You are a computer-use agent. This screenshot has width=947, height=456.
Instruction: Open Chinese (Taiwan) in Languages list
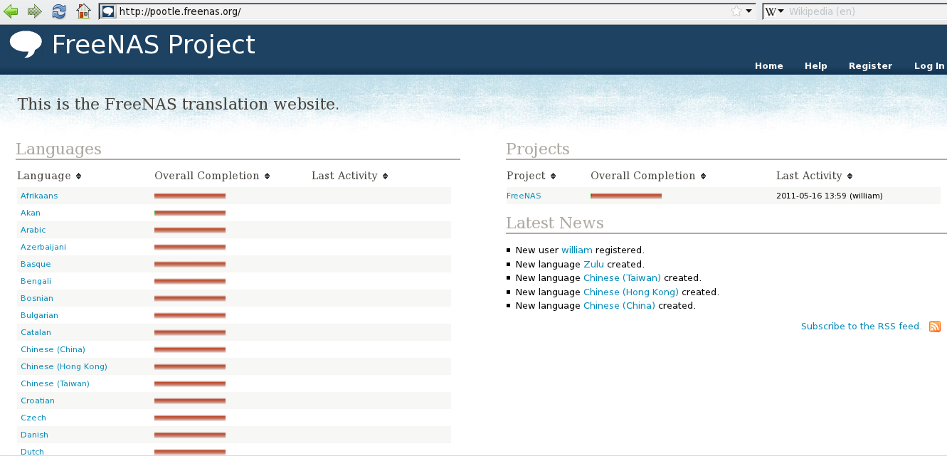coord(55,384)
